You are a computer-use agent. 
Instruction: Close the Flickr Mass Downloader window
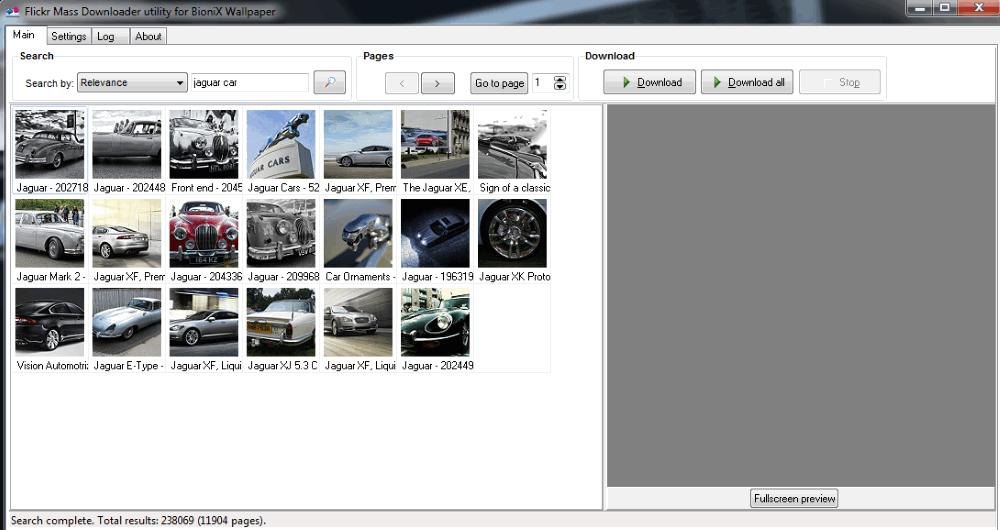pyautogui.click(x=978, y=8)
